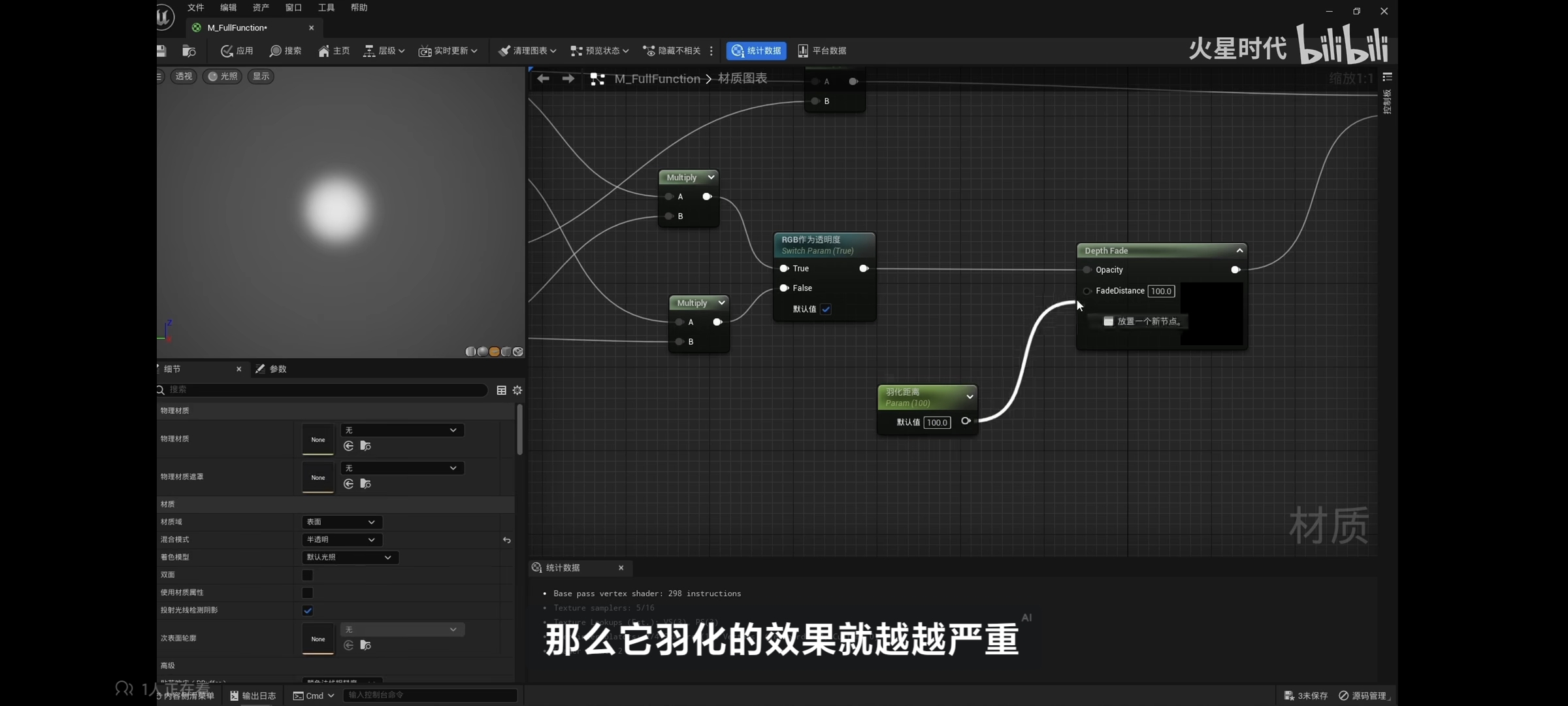
Task: Toggle the Use Material Attributes (使用材质属性) checkbox
Action: tap(308, 593)
